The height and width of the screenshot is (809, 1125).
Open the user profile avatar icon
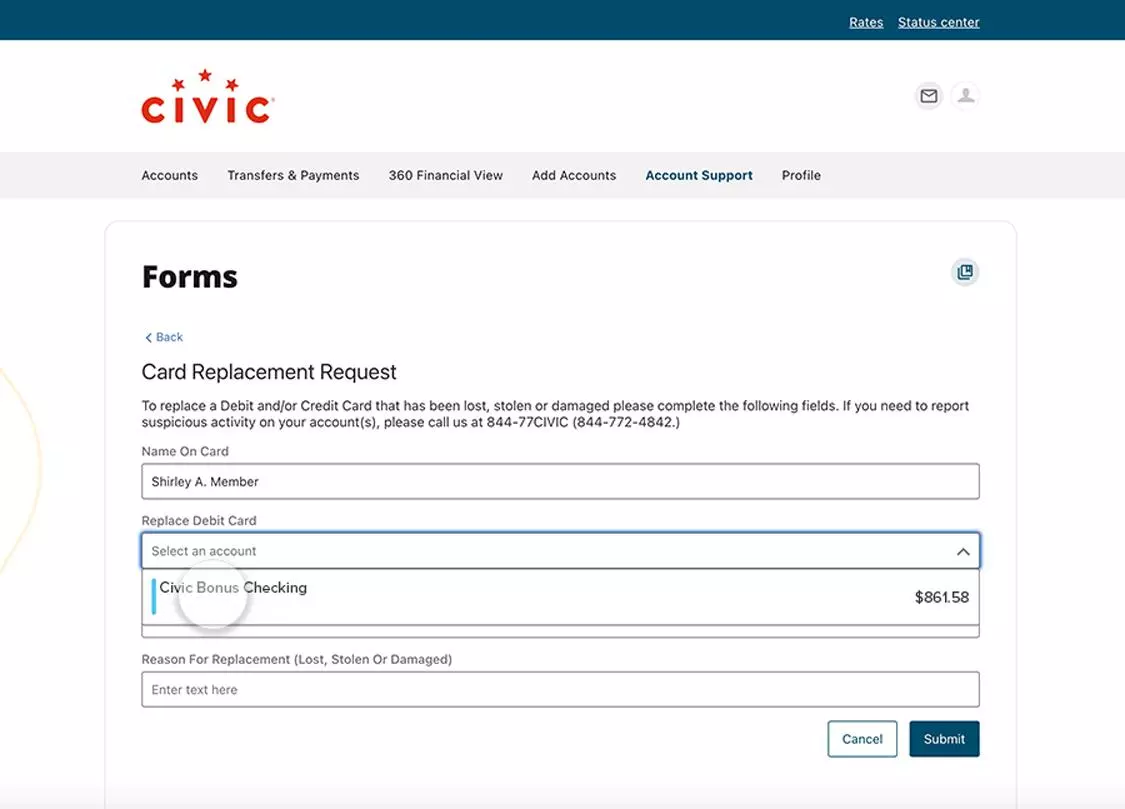965,96
